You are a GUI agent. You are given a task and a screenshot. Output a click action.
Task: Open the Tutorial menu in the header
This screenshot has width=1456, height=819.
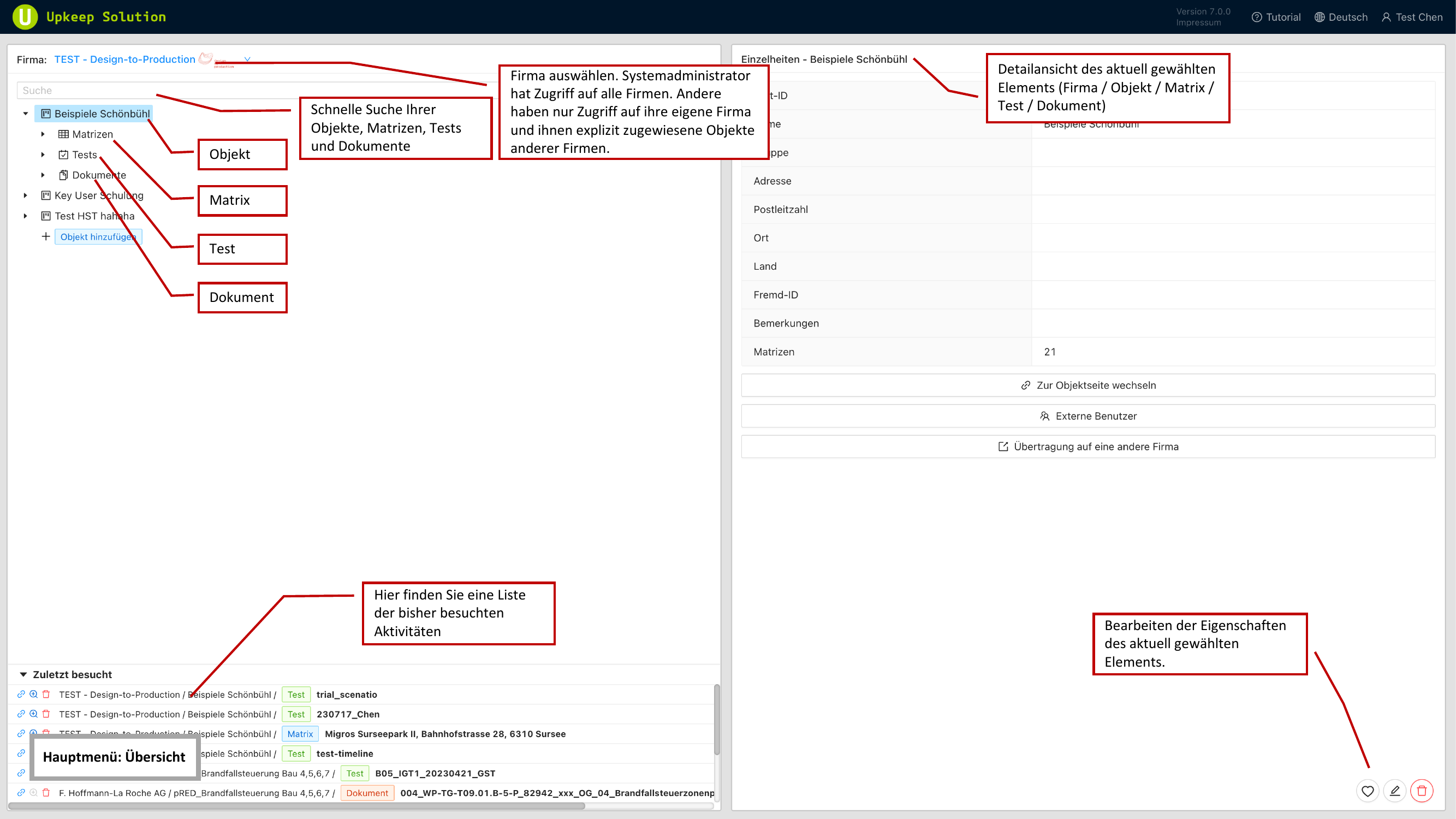point(1276,17)
